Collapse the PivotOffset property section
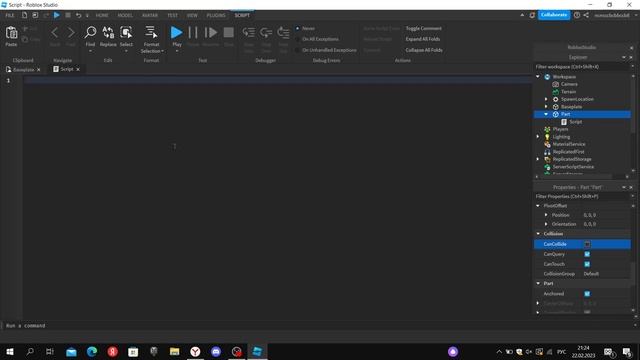640x360 pixels. pyautogui.click(x=538, y=206)
